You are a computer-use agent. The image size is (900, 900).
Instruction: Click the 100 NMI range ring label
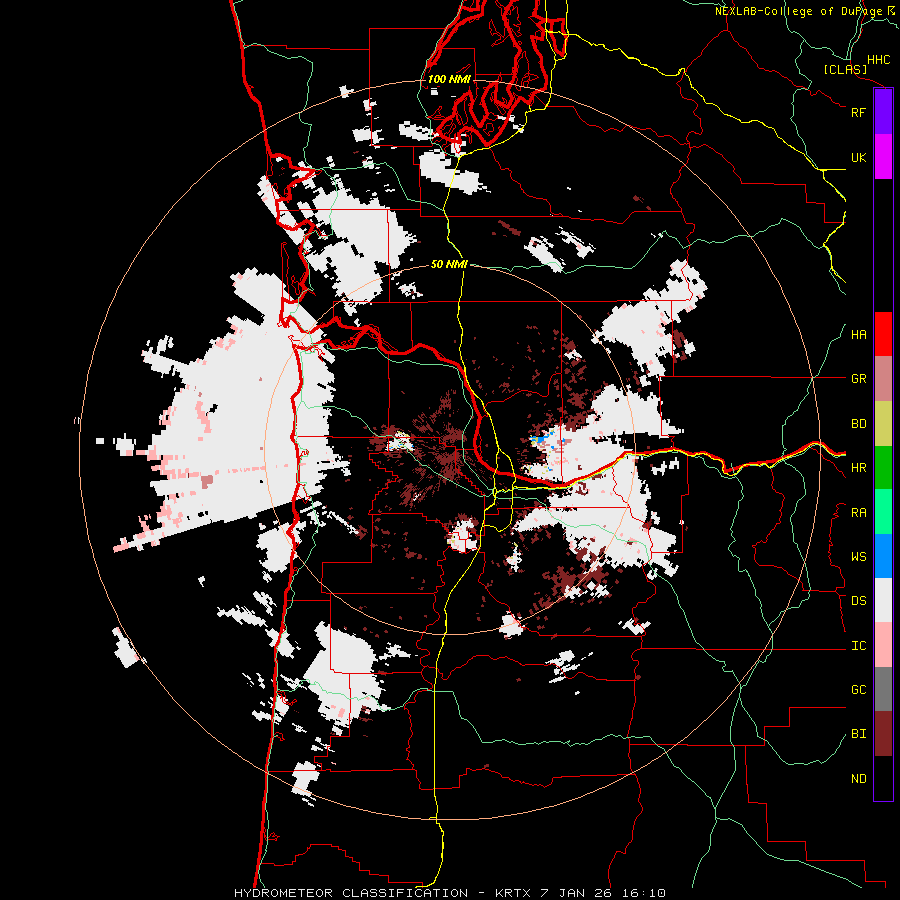(x=449, y=79)
